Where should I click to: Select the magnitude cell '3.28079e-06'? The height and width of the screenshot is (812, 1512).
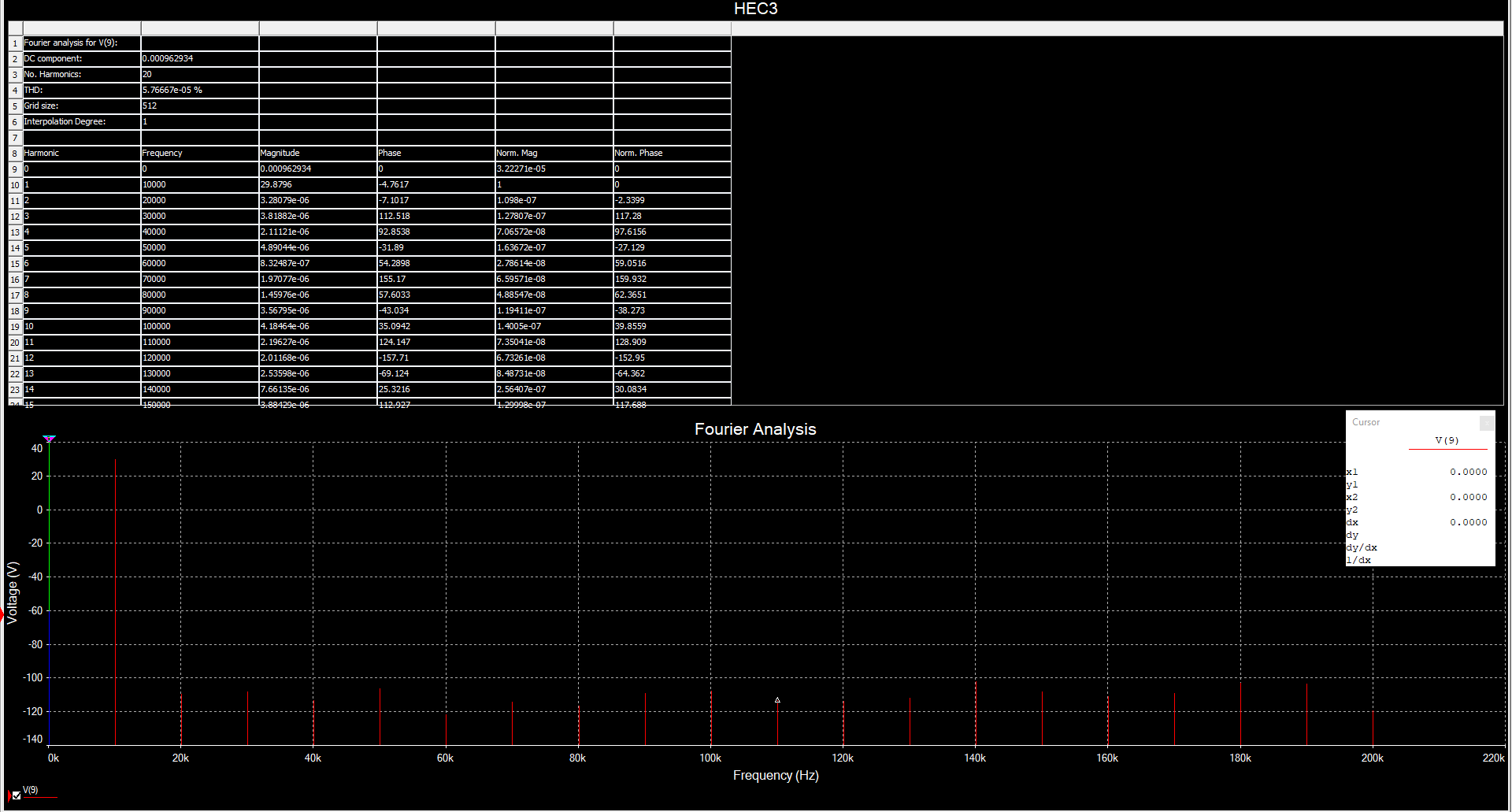click(318, 201)
